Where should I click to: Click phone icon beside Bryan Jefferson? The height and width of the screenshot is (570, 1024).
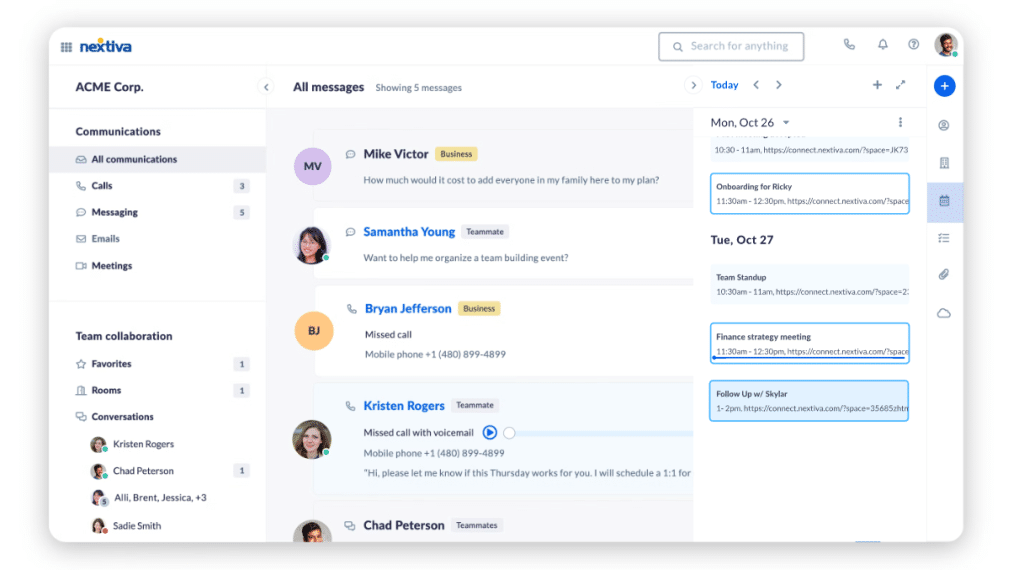pyautogui.click(x=351, y=309)
